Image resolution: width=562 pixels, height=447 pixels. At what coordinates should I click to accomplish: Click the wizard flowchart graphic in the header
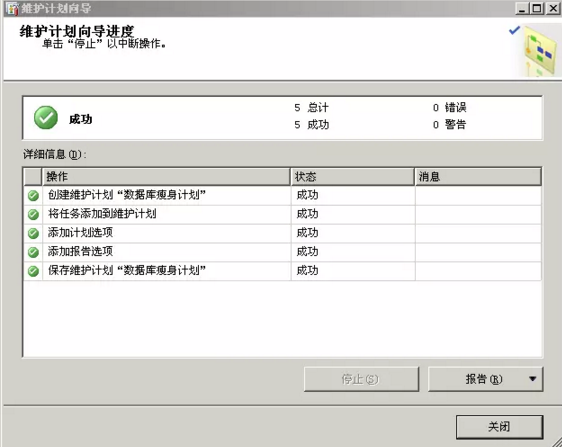[540, 51]
